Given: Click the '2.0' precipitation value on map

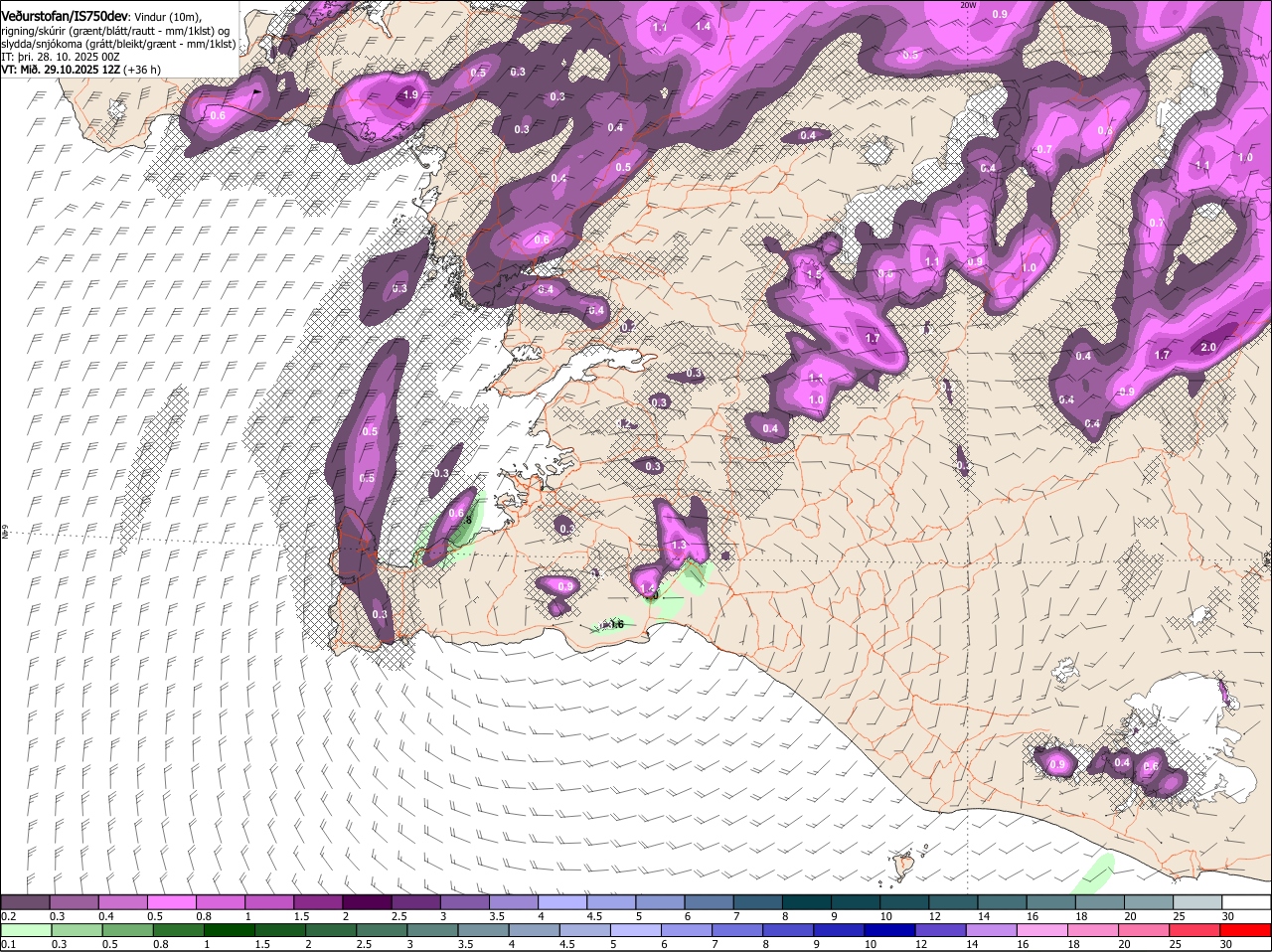Looking at the screenshot, I should click(1208, 347).
